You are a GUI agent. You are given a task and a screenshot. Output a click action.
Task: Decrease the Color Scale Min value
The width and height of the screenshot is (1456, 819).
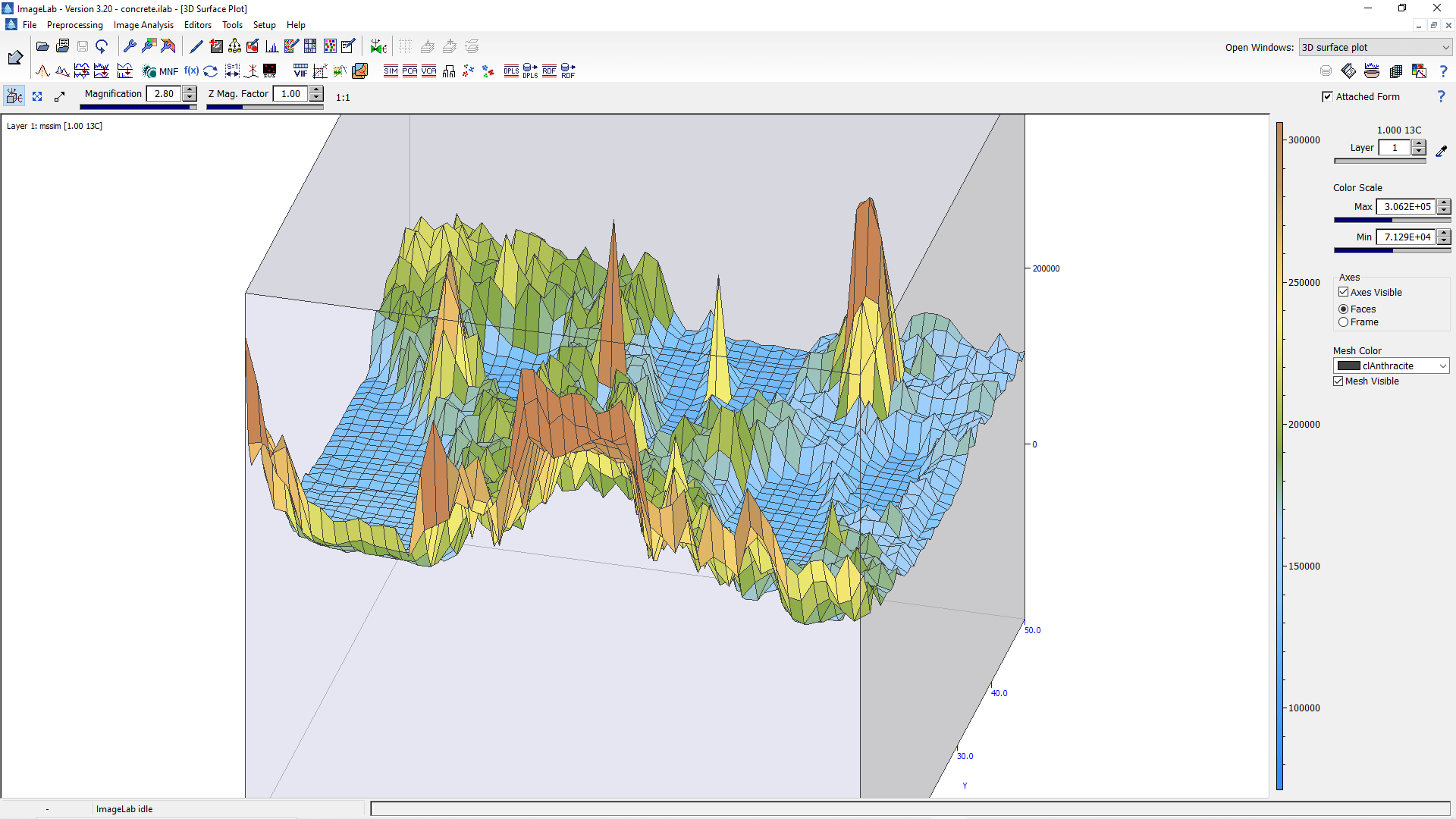click(1444, 241)
